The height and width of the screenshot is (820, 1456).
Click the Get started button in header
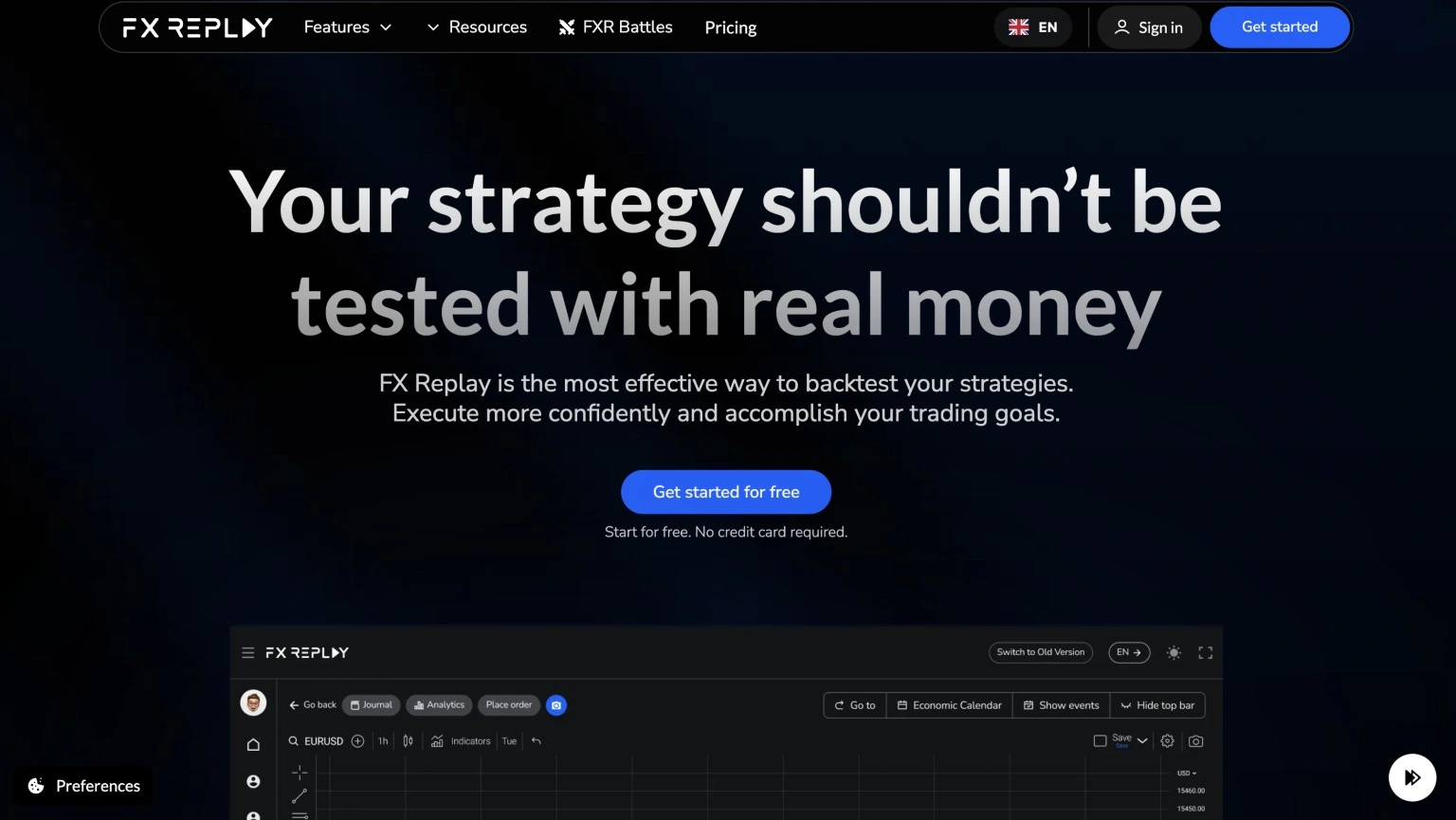click(x=1280, y=27)
